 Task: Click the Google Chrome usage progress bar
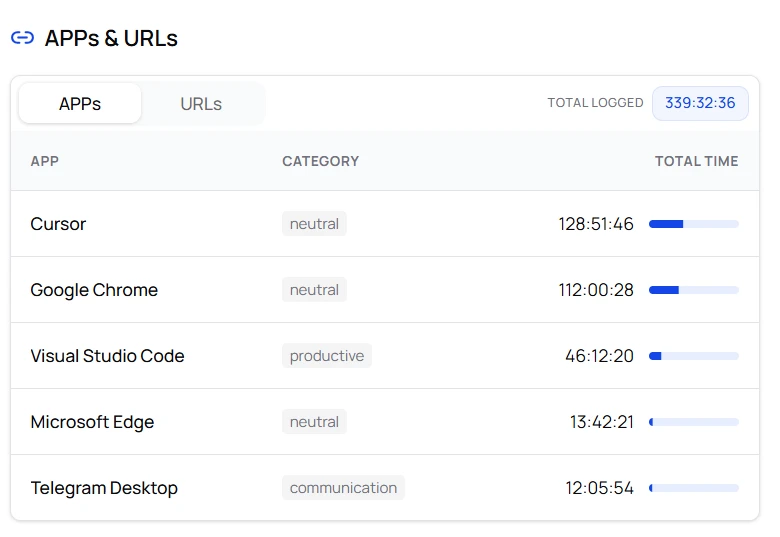694,290
